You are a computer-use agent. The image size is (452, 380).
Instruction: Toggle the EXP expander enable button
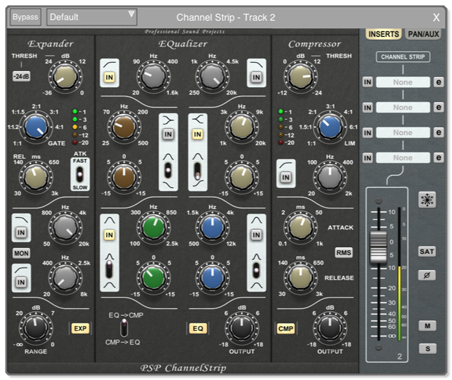point(80,328)
